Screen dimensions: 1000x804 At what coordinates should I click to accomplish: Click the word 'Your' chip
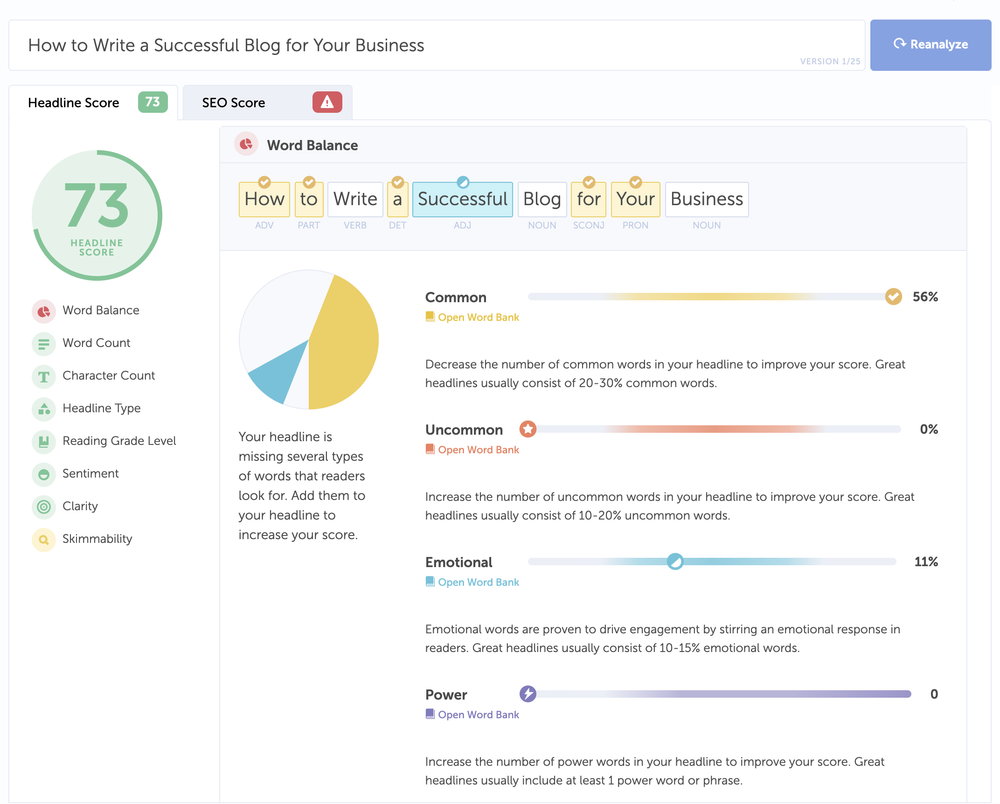point(635,199)
